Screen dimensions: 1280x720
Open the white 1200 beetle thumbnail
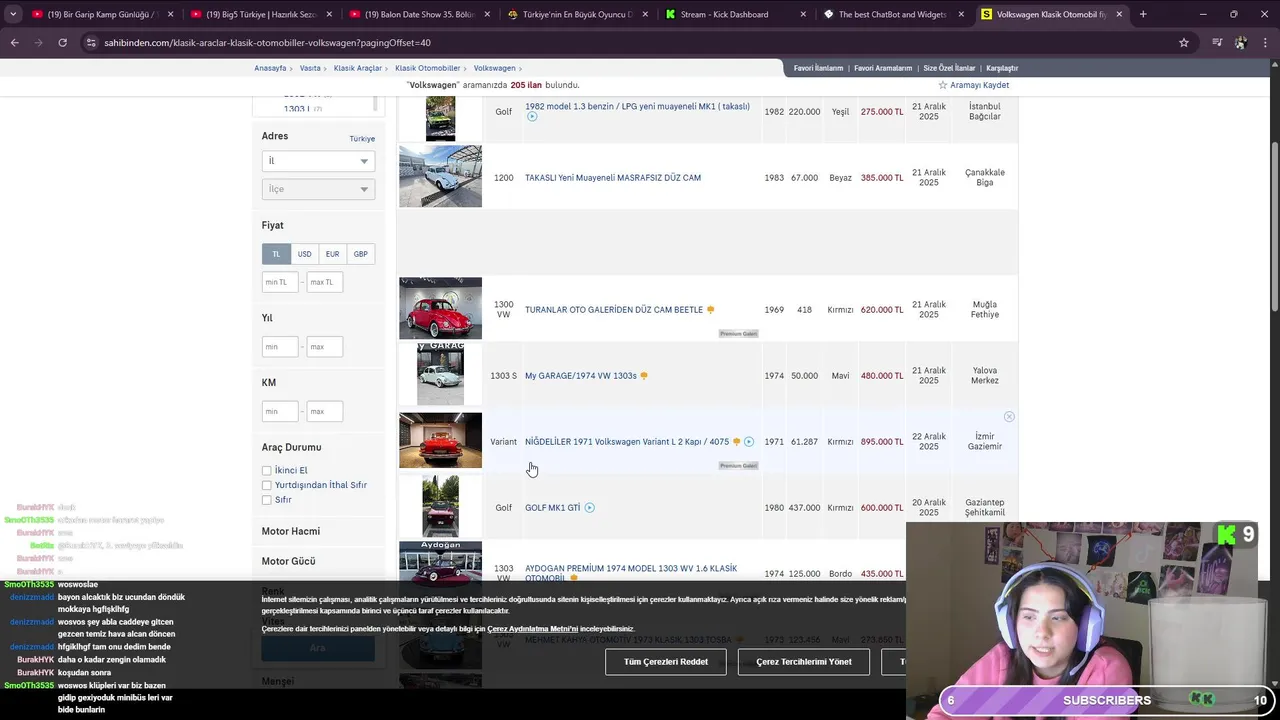click(x=440, y=176)
